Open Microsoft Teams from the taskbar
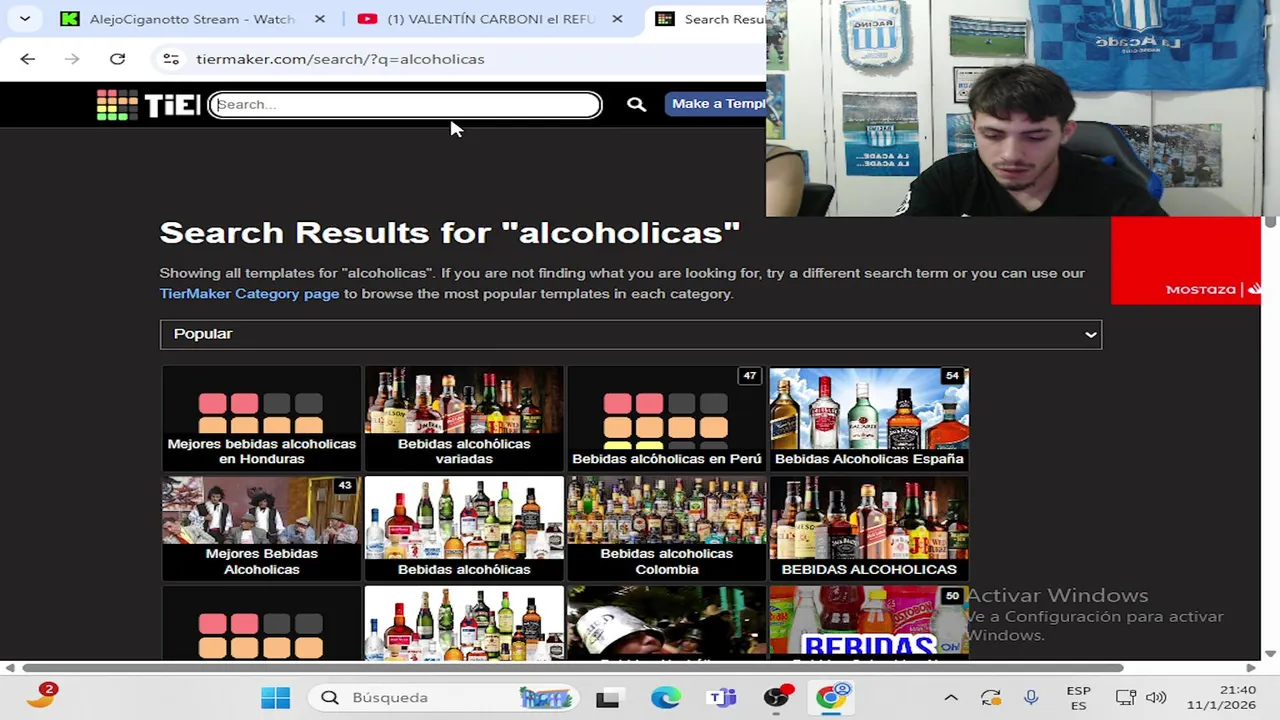Screen dimensions: 1280x720 tap(721, 698)
